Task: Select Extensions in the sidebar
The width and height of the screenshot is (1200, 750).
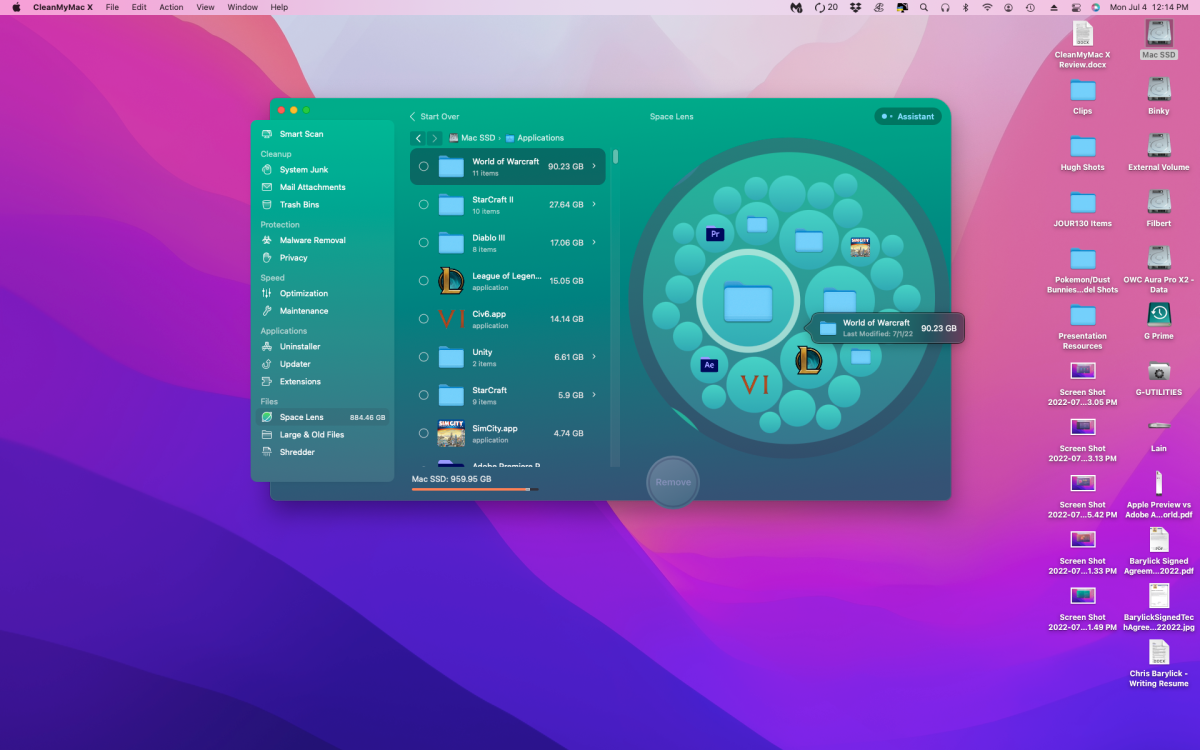Action: [x=322, y=382]
